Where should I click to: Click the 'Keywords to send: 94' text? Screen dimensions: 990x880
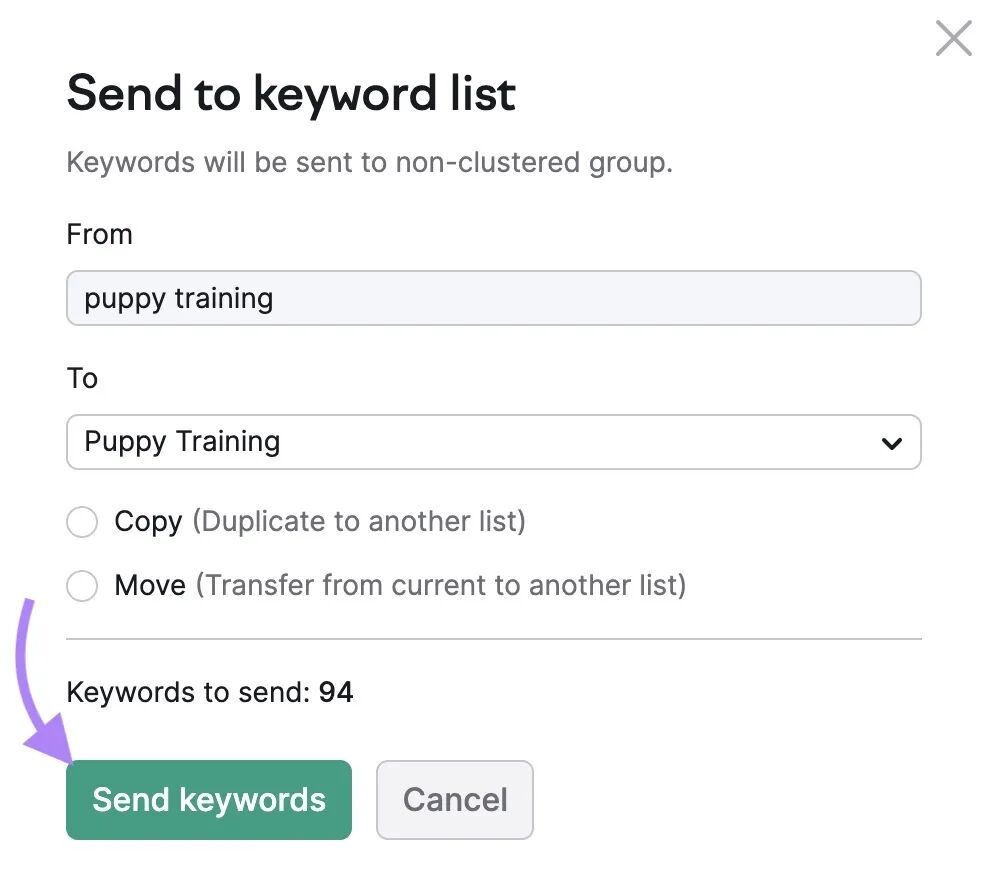pos(210,692)
